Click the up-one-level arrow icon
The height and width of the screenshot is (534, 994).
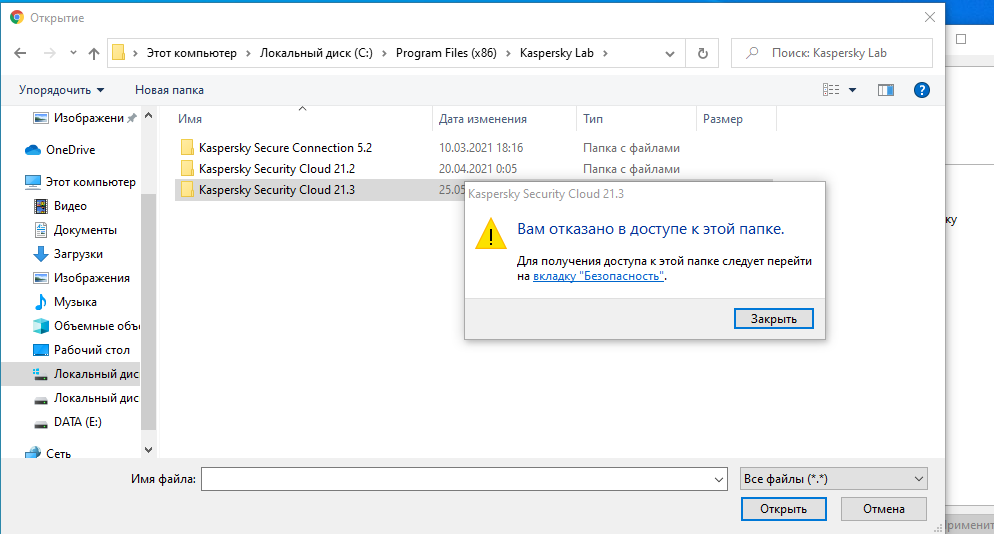coord(94,53)
